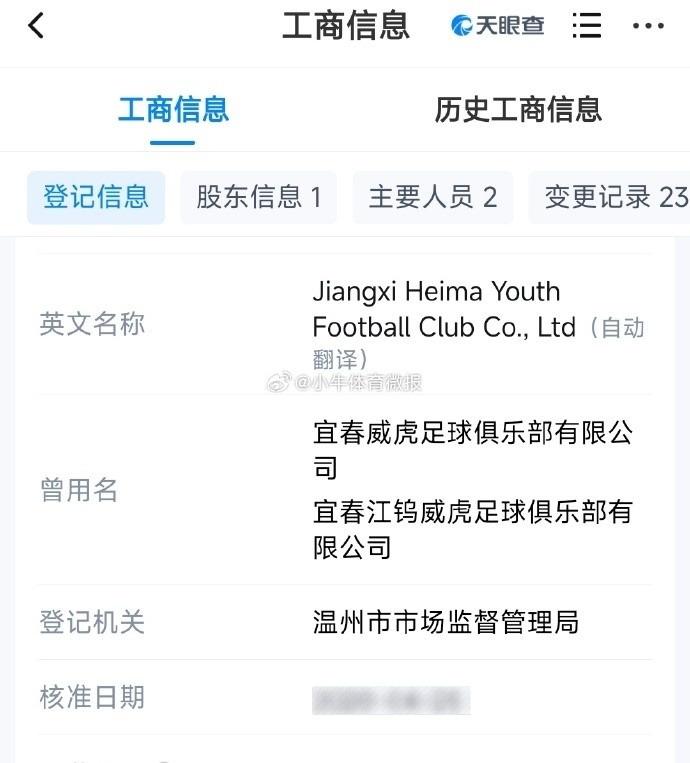Click former name 宜春江钨威虎足球俱乐部有限公司
The height and width of the screenshot is (763, 690).
point(472,528)
